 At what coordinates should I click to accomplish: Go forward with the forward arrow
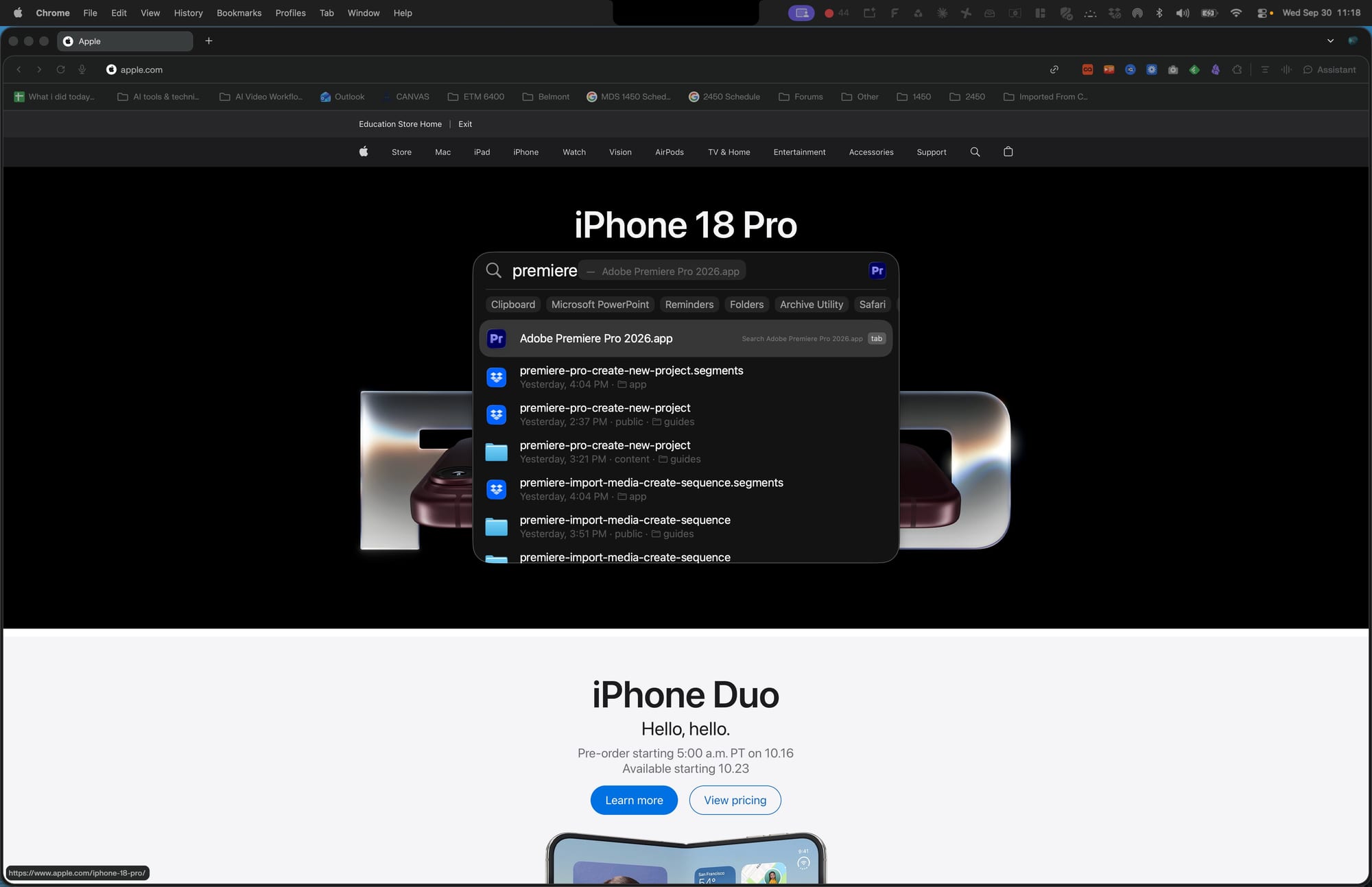[39, 69]
